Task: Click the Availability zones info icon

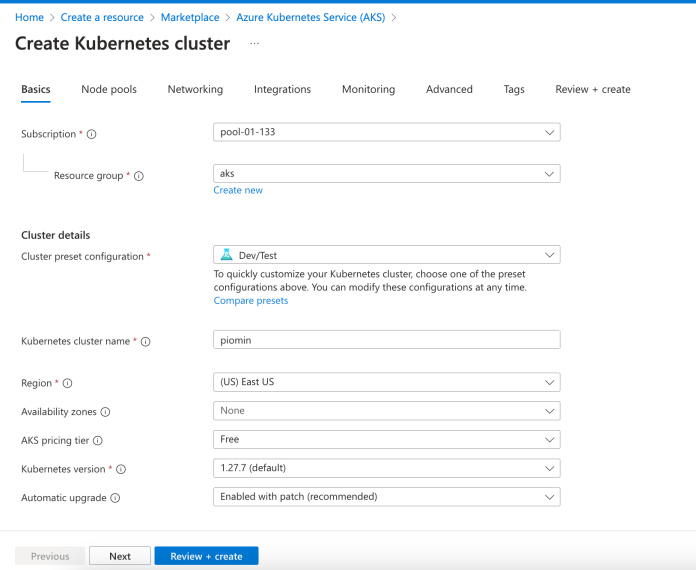Action: pyautogui.click(x=105, y=412)
